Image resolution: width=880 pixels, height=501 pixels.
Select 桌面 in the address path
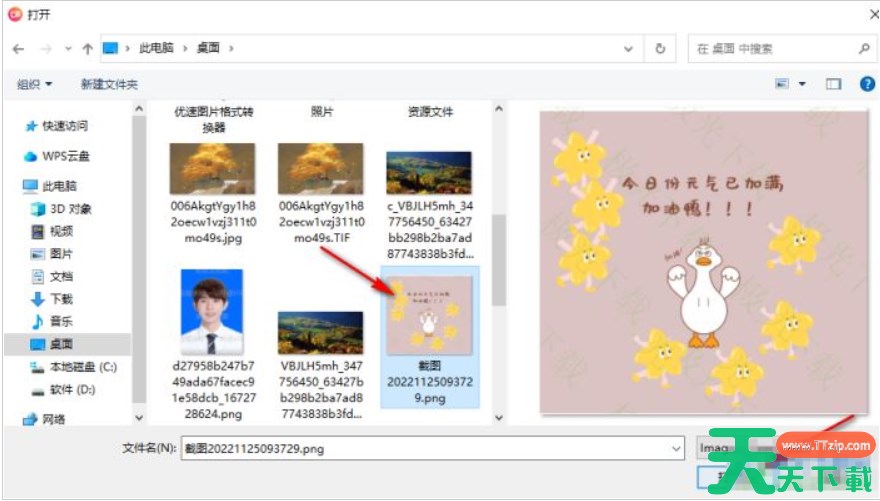point(208,48)
